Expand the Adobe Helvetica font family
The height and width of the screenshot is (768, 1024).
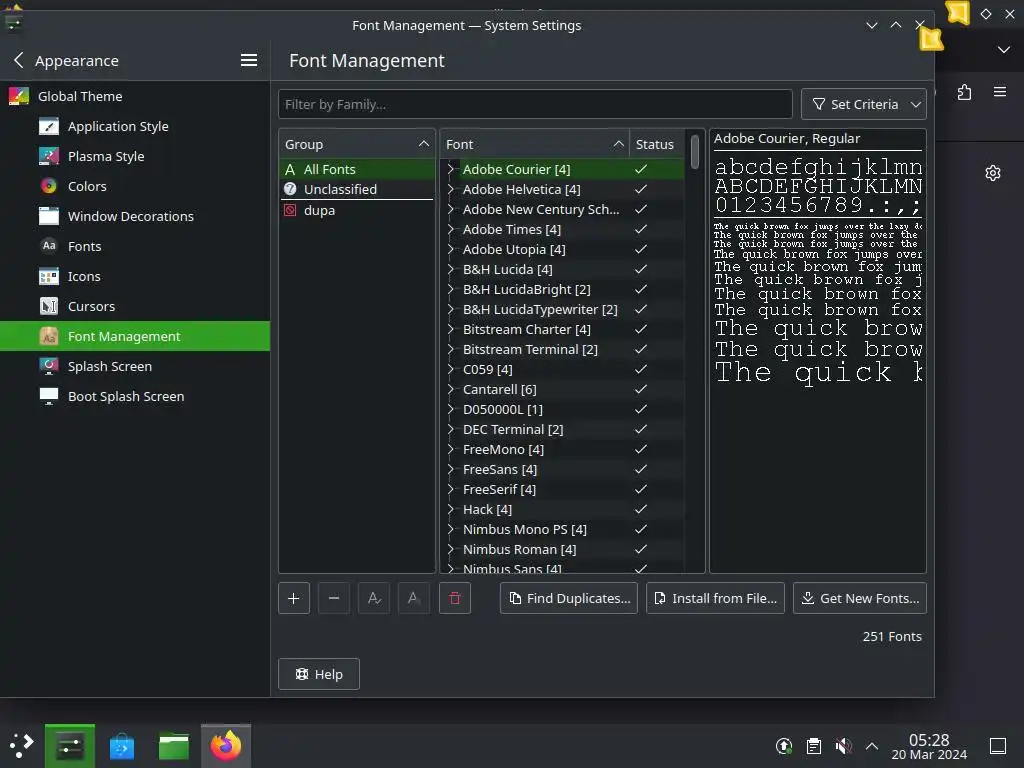[x=451, y=189]
